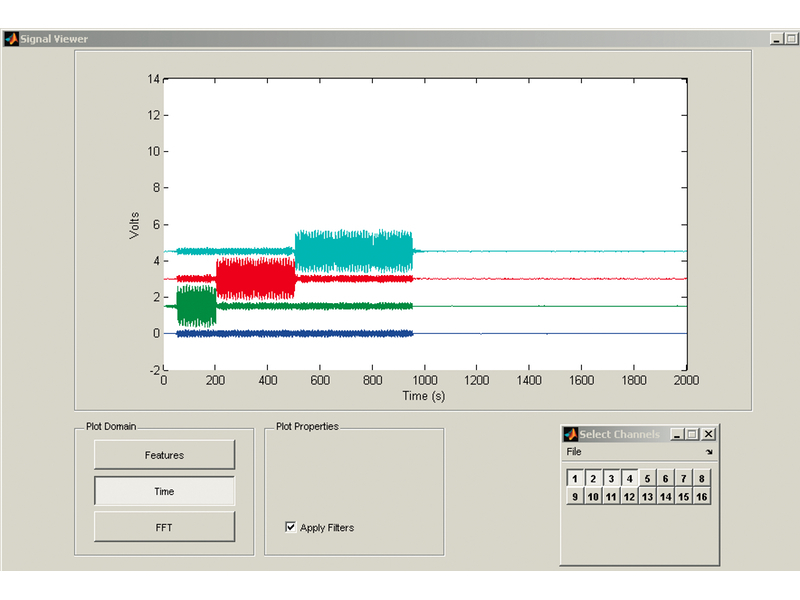Uncheck the Apply Filters checkbox
800x600 pixels.
[x=290, y=527]
